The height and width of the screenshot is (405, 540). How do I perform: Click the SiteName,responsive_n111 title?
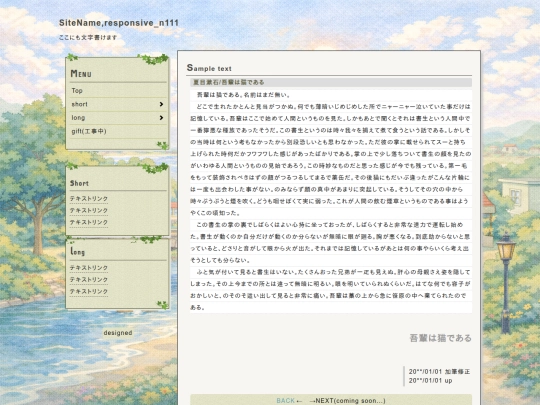tap(119, 23)
